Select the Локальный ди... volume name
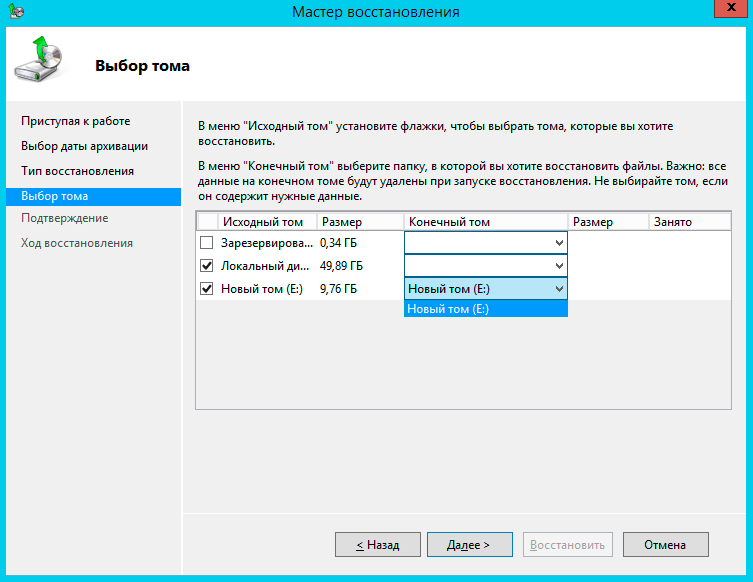 [265, 266]
